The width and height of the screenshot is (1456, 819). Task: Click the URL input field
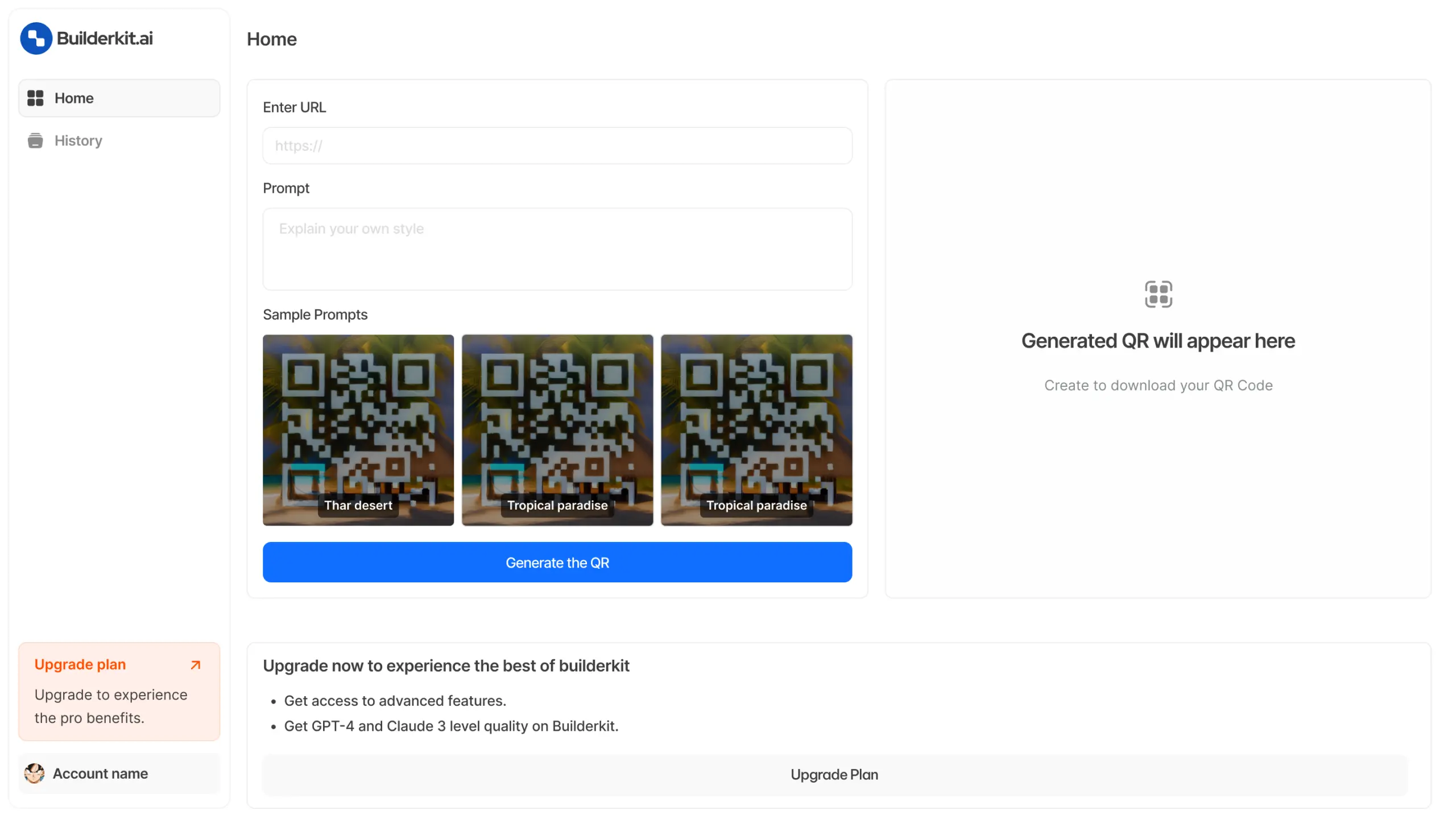click(557, 145)
